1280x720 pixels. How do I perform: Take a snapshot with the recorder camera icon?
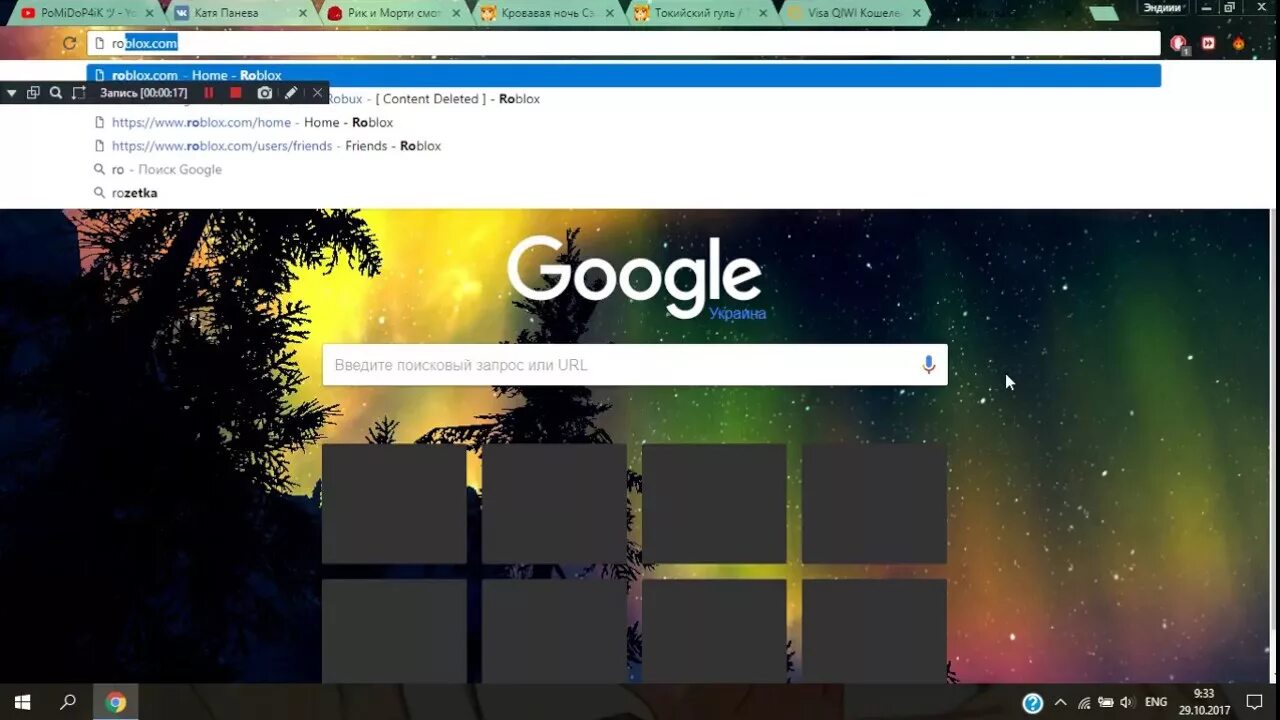pos(264,93)
